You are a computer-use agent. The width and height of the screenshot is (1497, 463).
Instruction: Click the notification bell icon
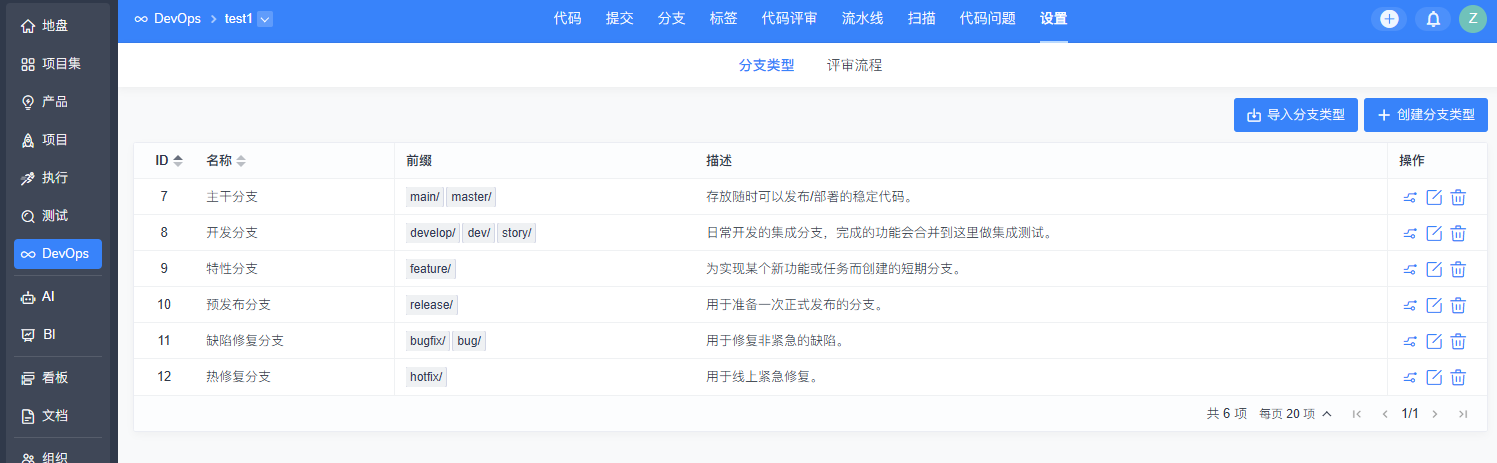point(1432,19)
